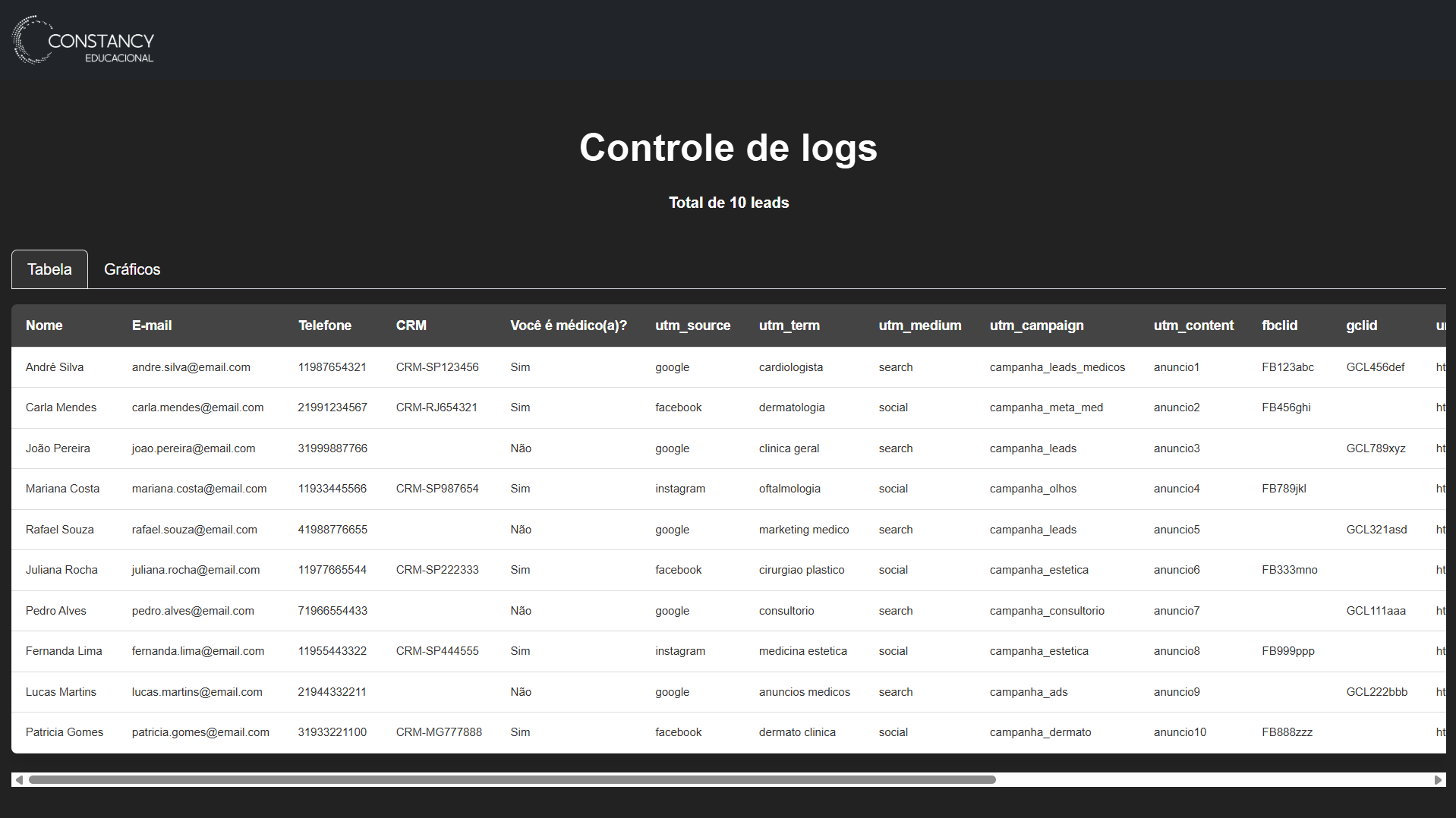Click the utm_campaign column header

tap(1036, 326)
